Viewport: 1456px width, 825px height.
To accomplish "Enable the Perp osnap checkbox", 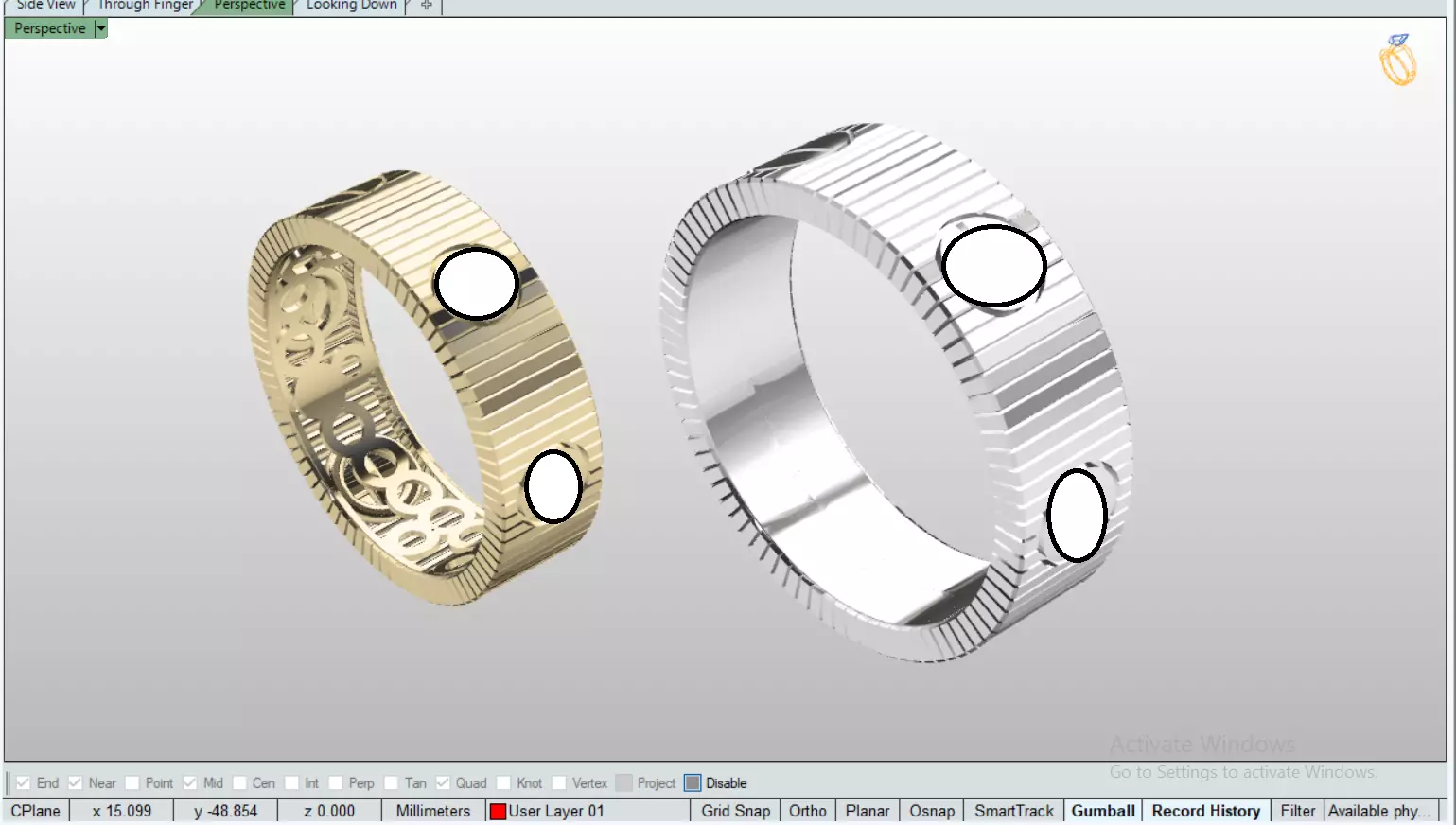I will point(336,783).
